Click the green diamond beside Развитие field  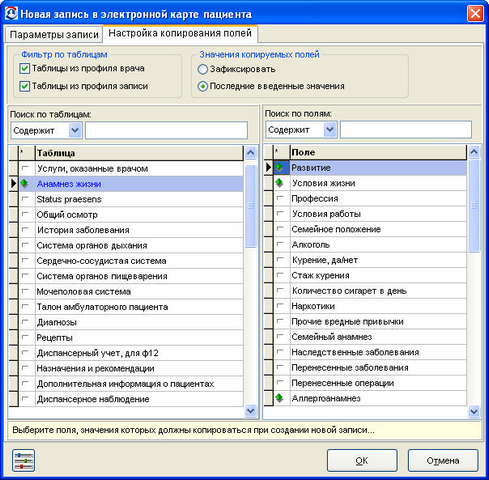(x=279, y=167)
